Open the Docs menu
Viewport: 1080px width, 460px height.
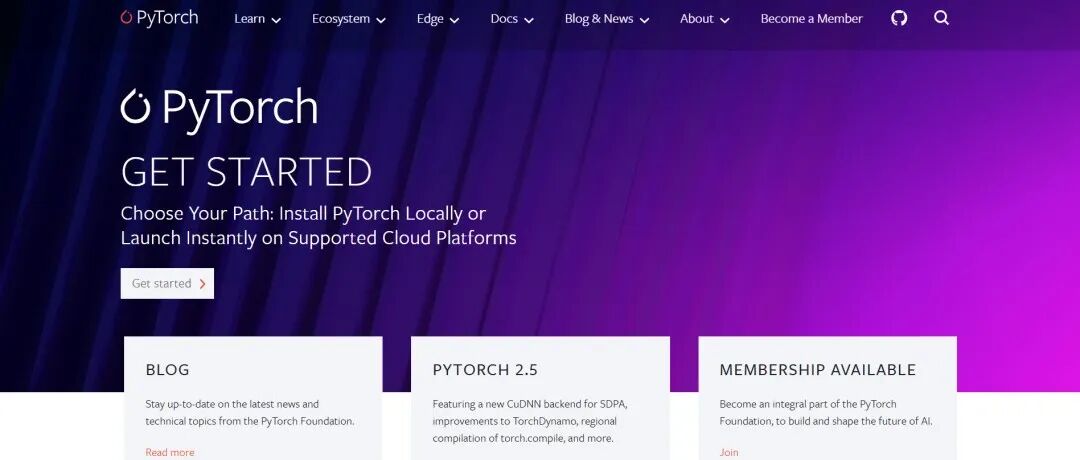point(512,19)
